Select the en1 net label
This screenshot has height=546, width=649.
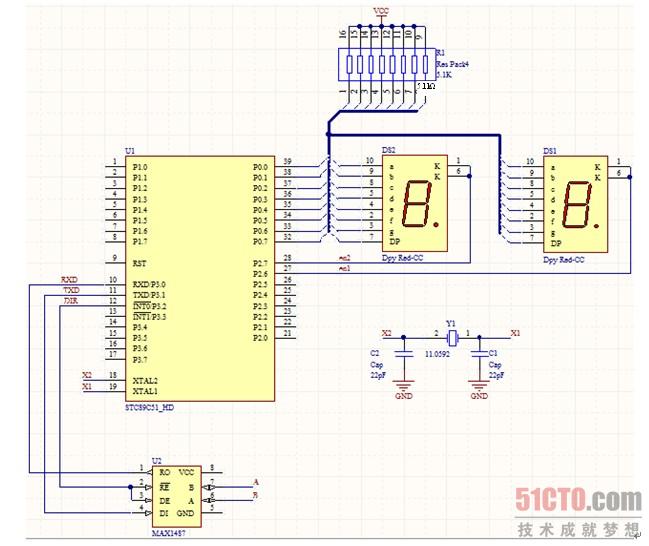(x=344, y=268)
